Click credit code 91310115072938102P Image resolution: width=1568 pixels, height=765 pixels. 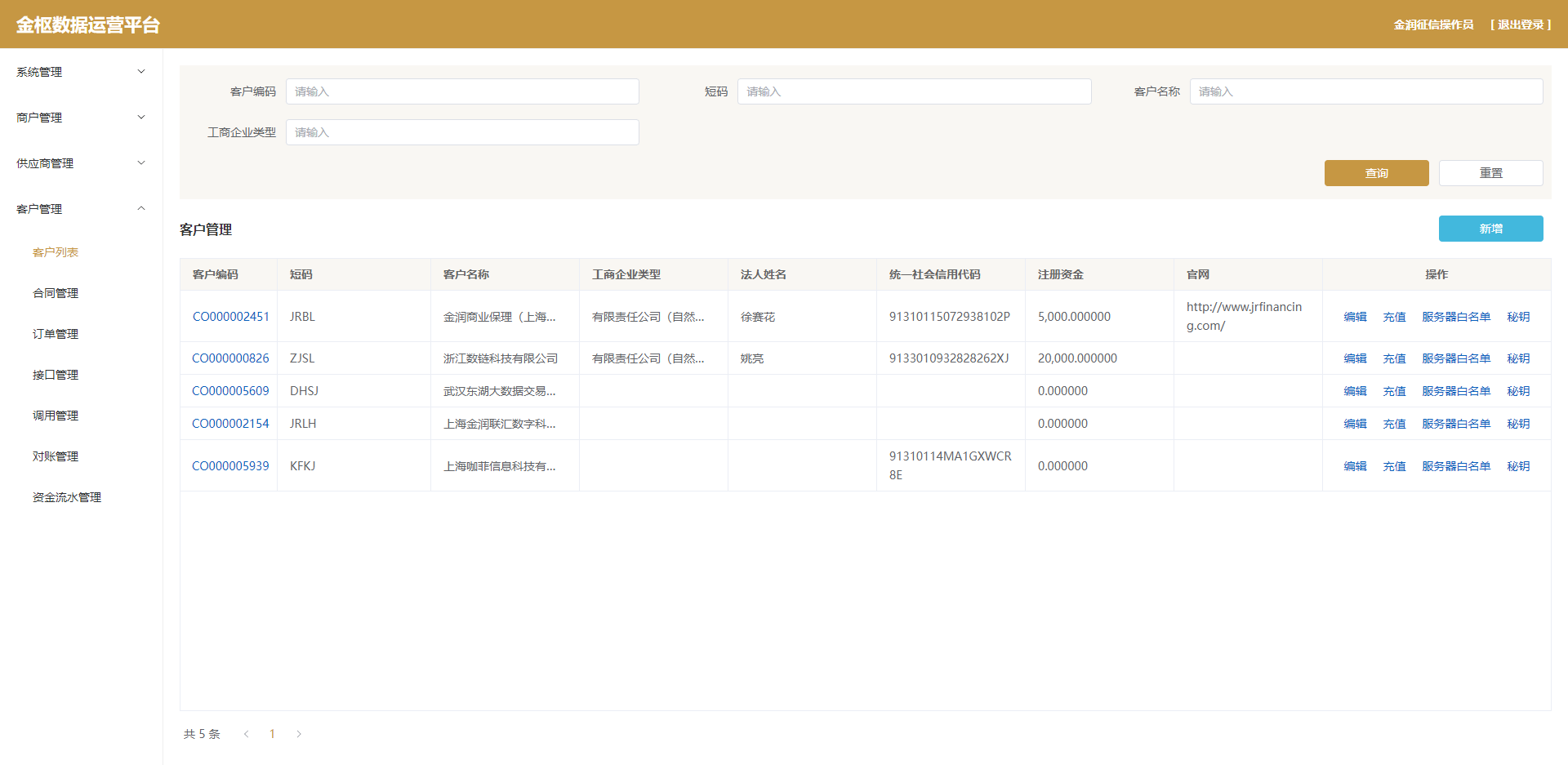click(950, 317)
